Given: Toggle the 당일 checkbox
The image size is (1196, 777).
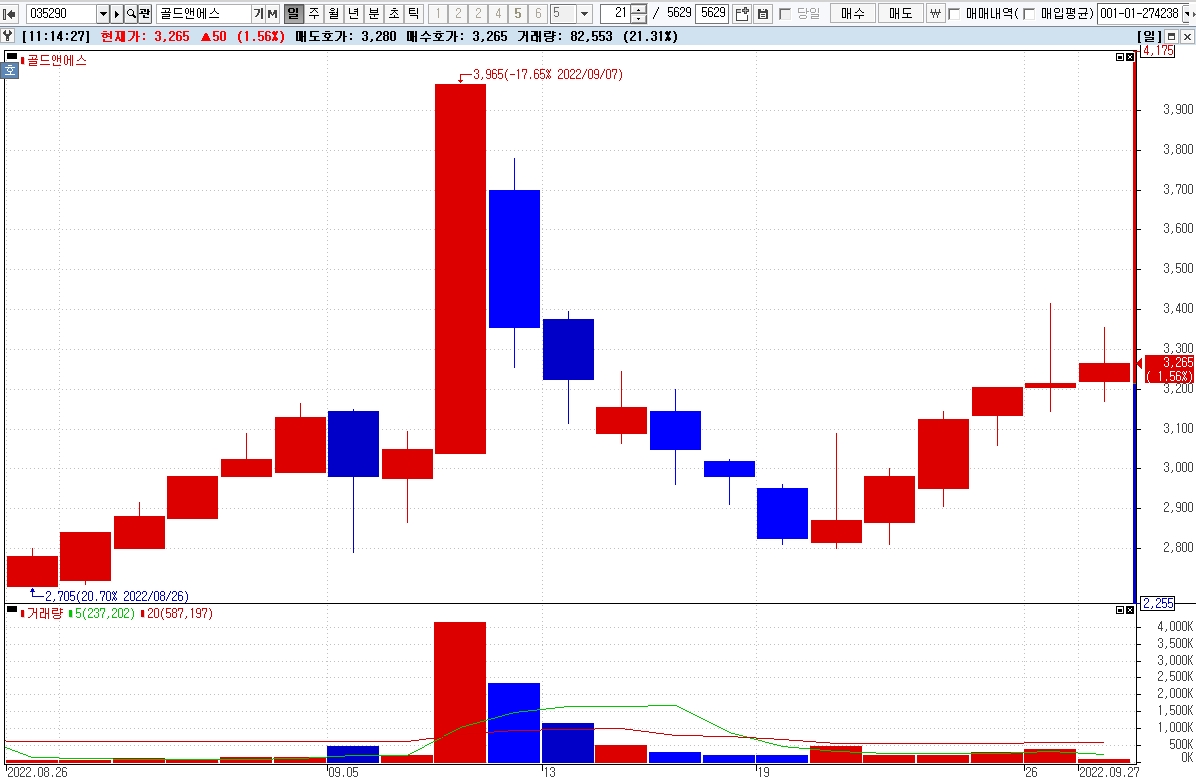Looking at the screenshot, I should (785, 14).
